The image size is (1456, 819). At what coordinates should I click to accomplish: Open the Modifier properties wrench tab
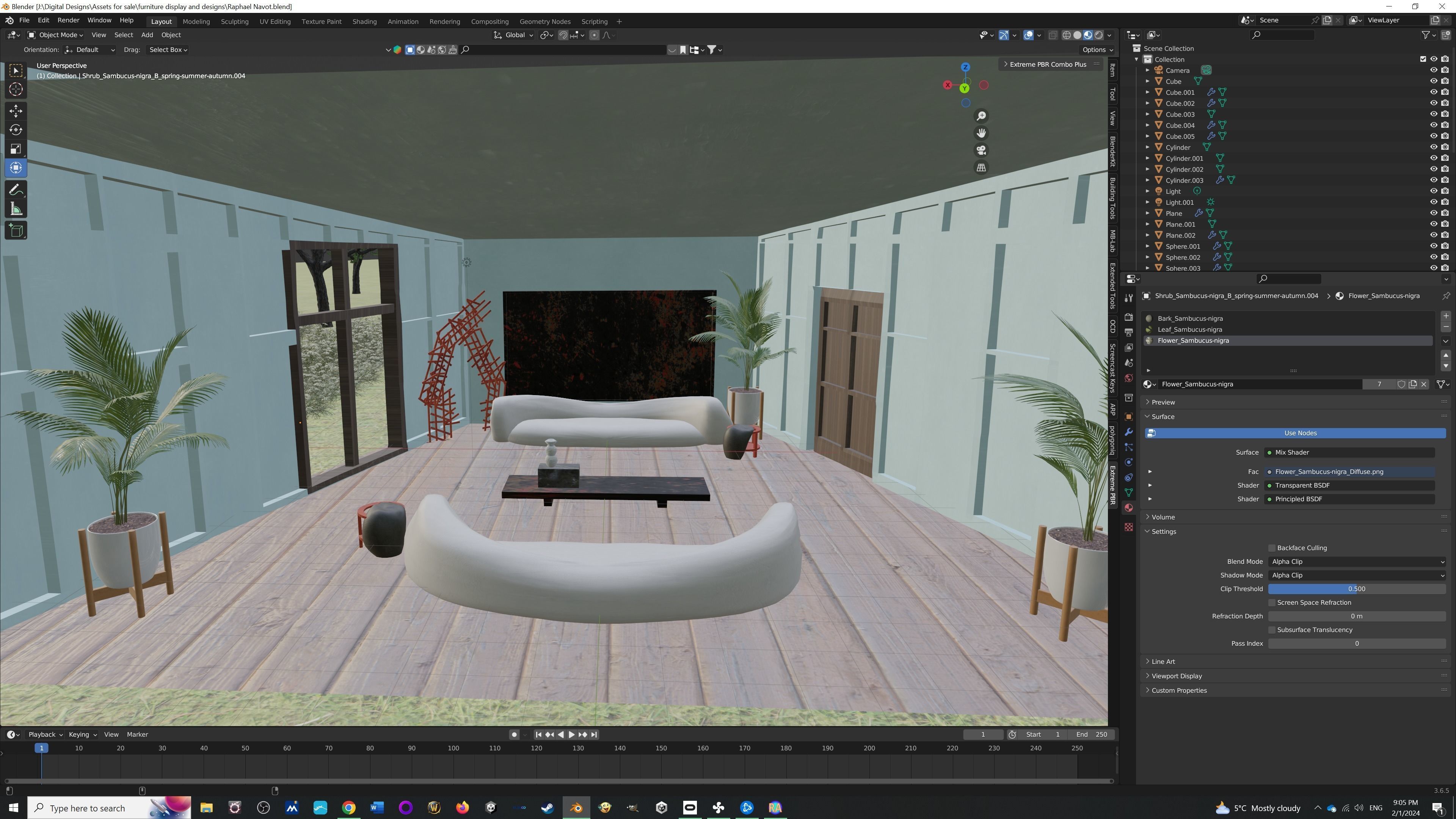click(1129, 432)
